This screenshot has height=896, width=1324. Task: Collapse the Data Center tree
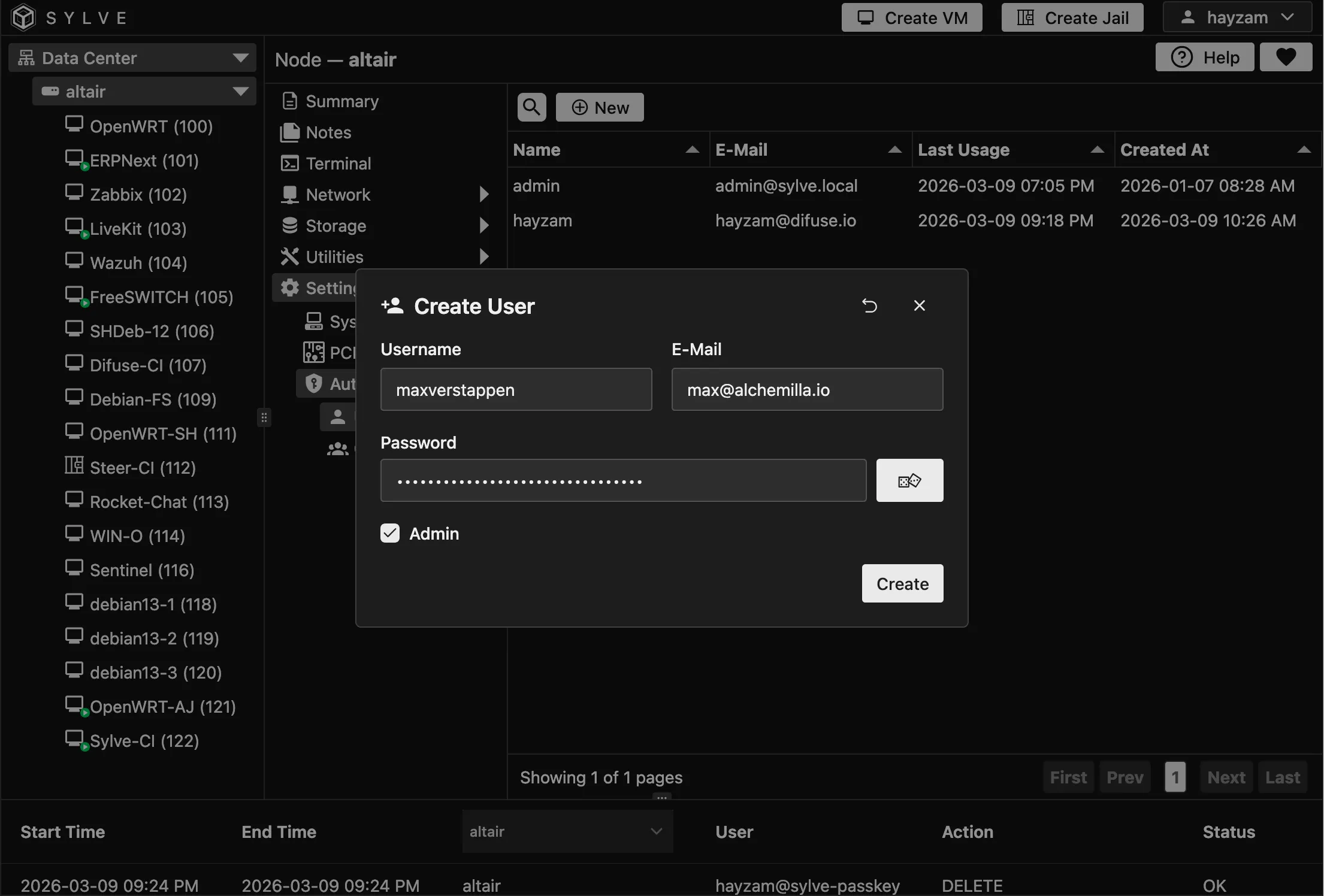pos(240,57)
